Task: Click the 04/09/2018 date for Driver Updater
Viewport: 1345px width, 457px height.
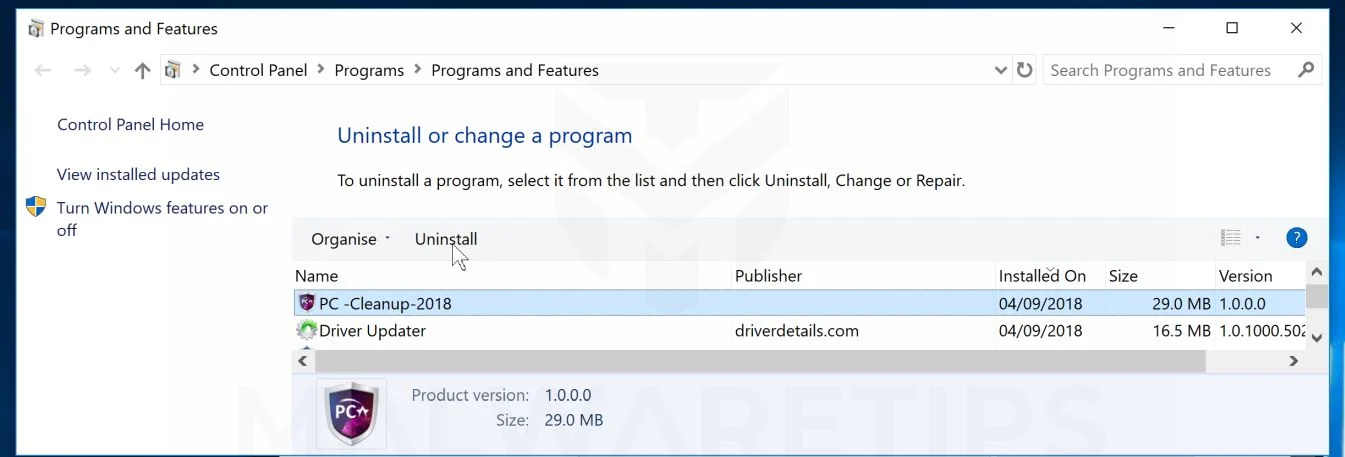Action: click(1040, 330)
